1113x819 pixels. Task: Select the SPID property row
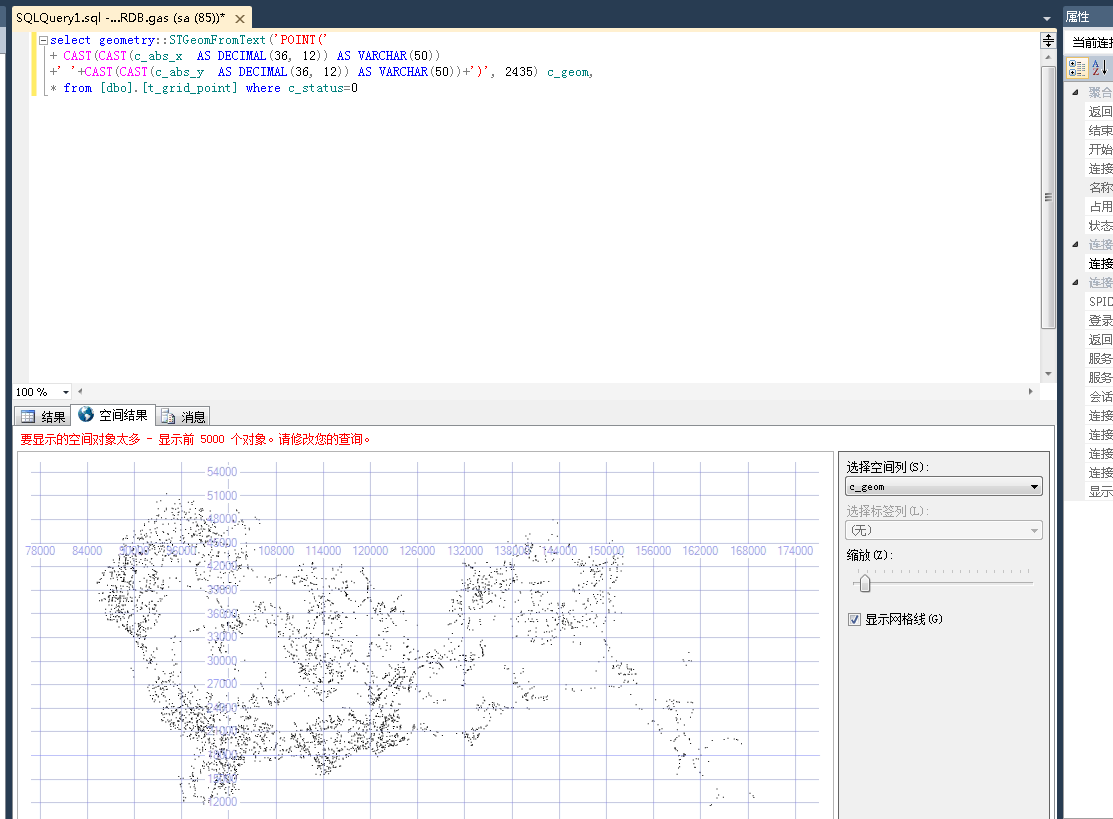tap(1100, 302)
